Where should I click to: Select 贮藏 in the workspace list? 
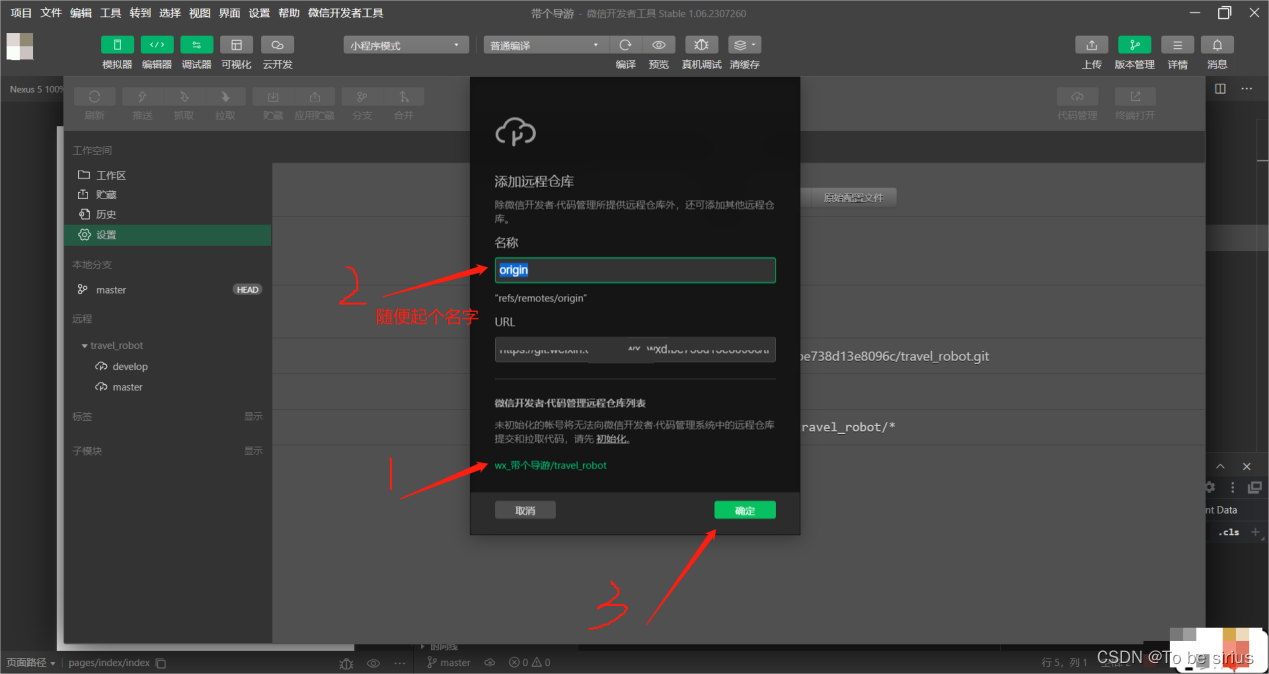point(167,195)
